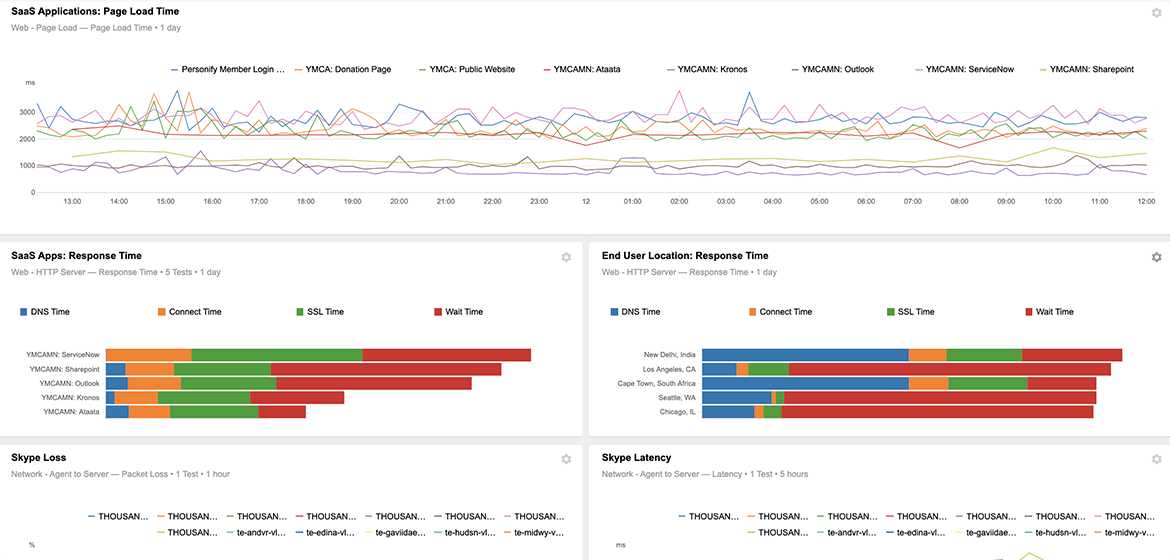Select green SSL segment of YMCAMN: ServiceNow bar

276,355
